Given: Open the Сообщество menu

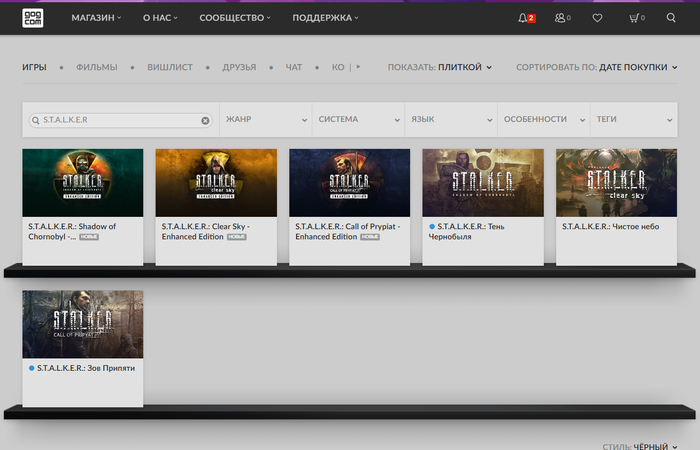Looking at the screenshot, I should pos(235,18).
